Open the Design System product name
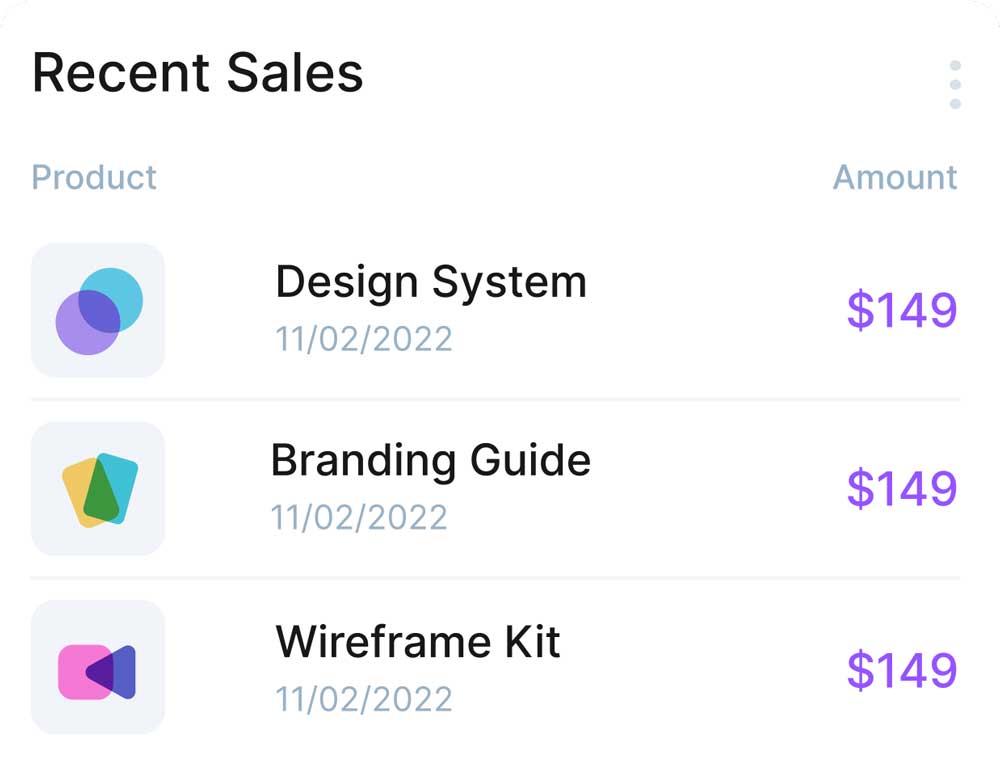The width and height of the screenshot is (1000, 778). pyautogui.click(x=430, y=282)
